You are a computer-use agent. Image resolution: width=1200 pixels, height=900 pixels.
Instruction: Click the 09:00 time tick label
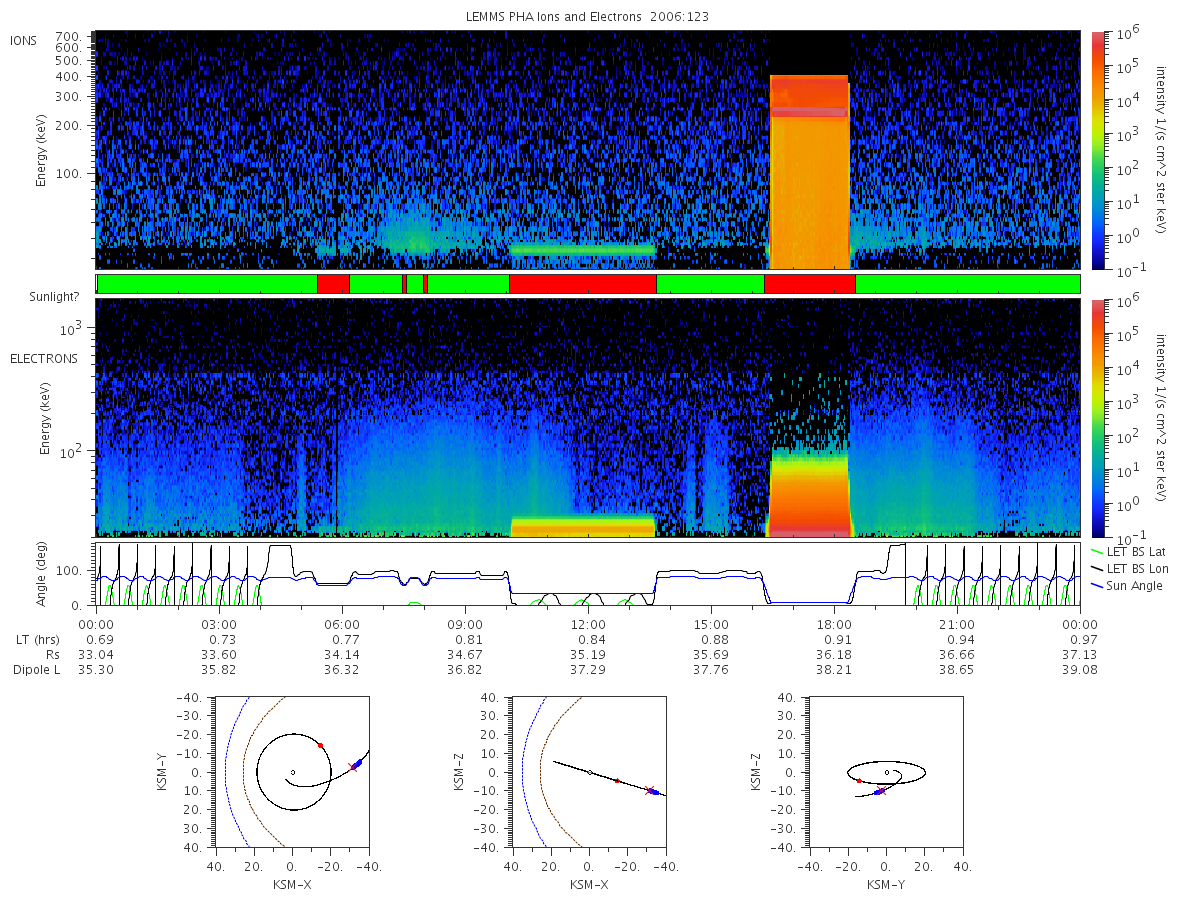(465, 624)
